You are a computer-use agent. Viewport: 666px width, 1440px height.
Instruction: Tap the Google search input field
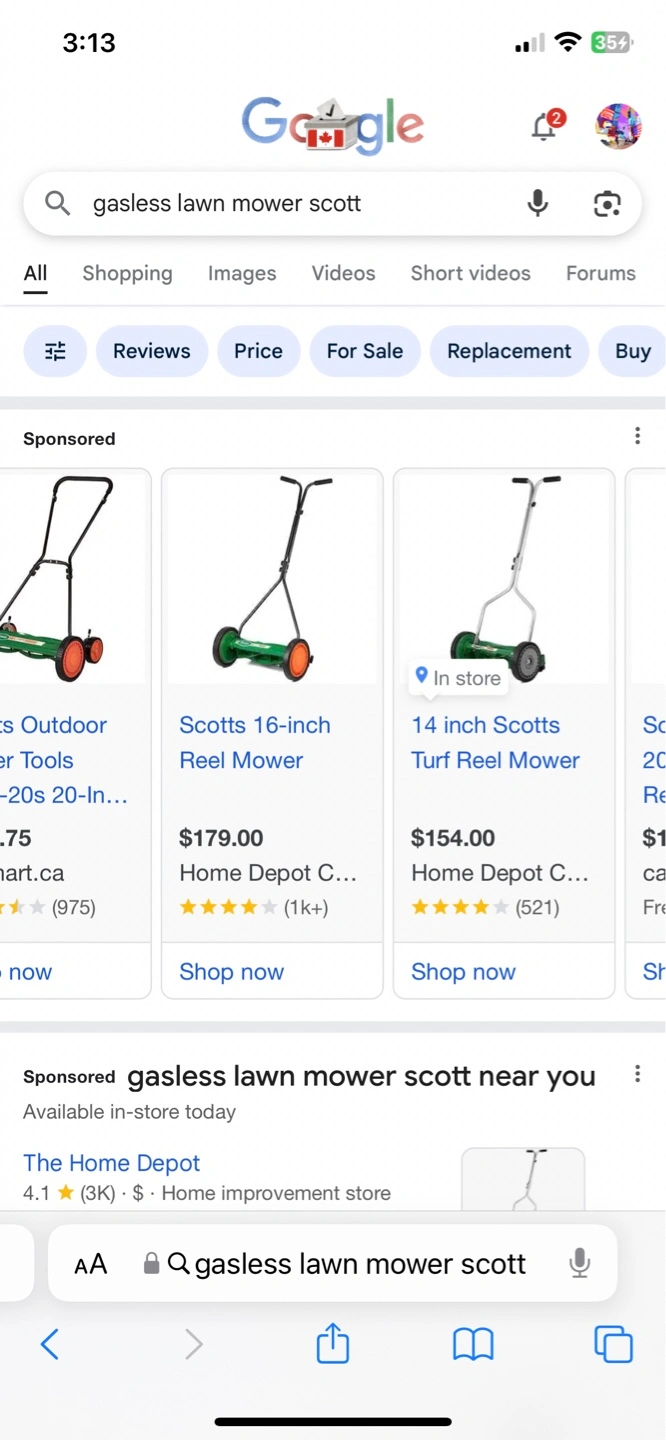point(290,204)
